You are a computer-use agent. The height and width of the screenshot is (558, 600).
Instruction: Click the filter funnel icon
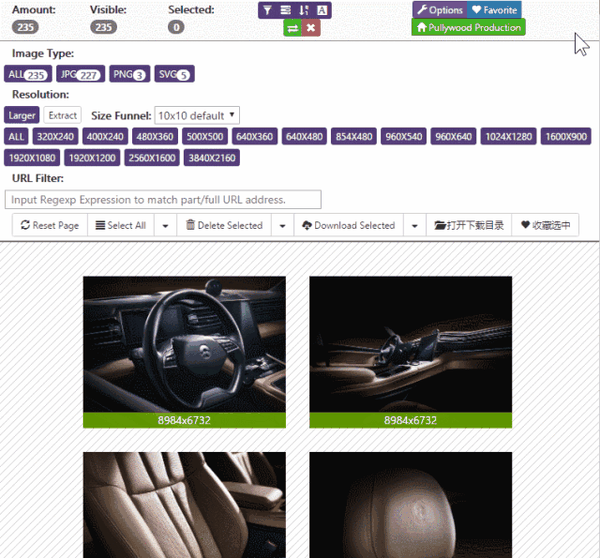(x=267, y=10)
